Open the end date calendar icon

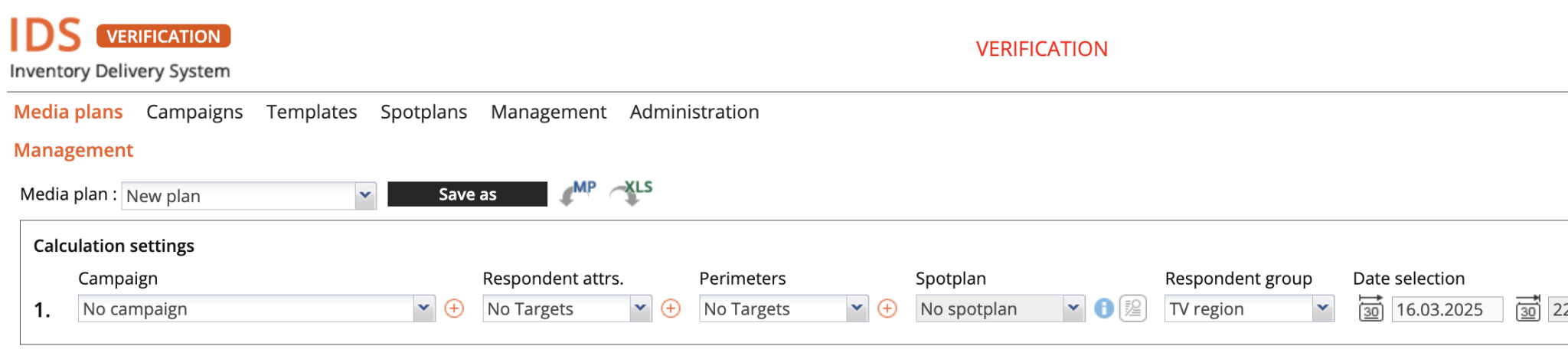pyautogui.click(x=1527, y=308)
